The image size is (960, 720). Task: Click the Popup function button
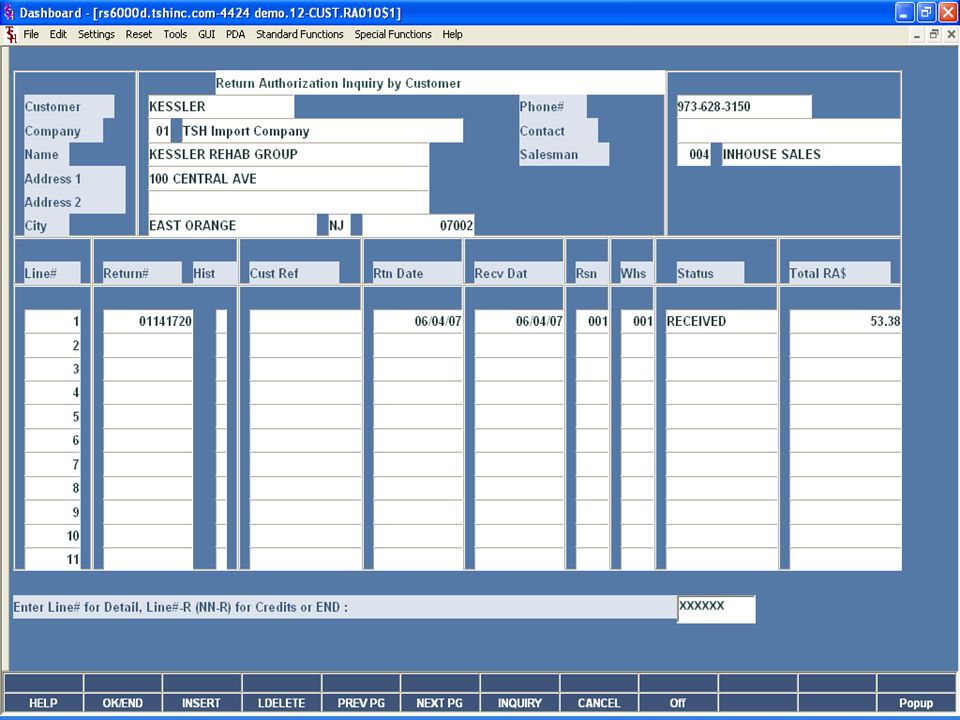click(916, 703)
